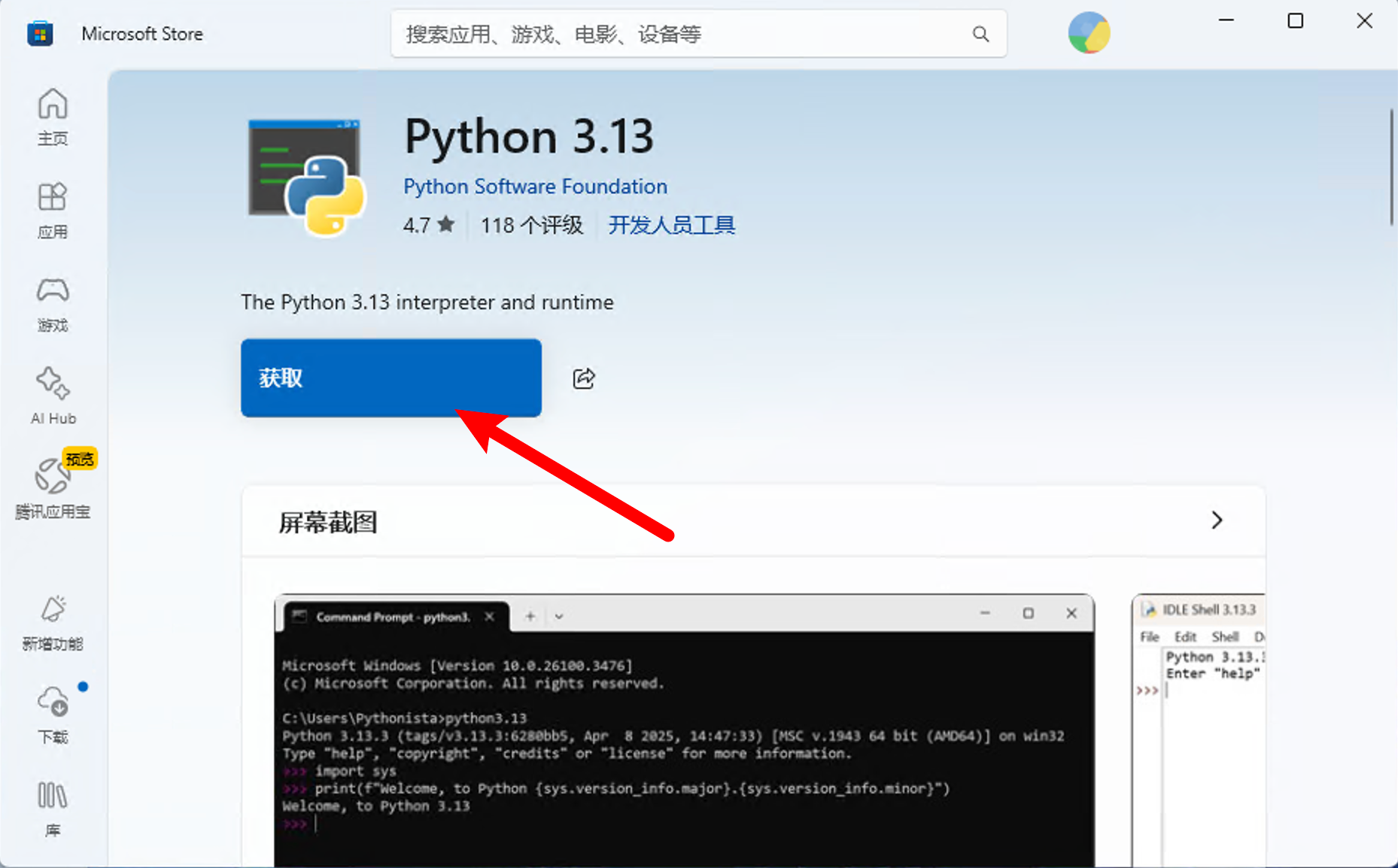Screen dimensions: 1398x868
Task: Click the Python 3.13 app icon
Action: point(307,178)
